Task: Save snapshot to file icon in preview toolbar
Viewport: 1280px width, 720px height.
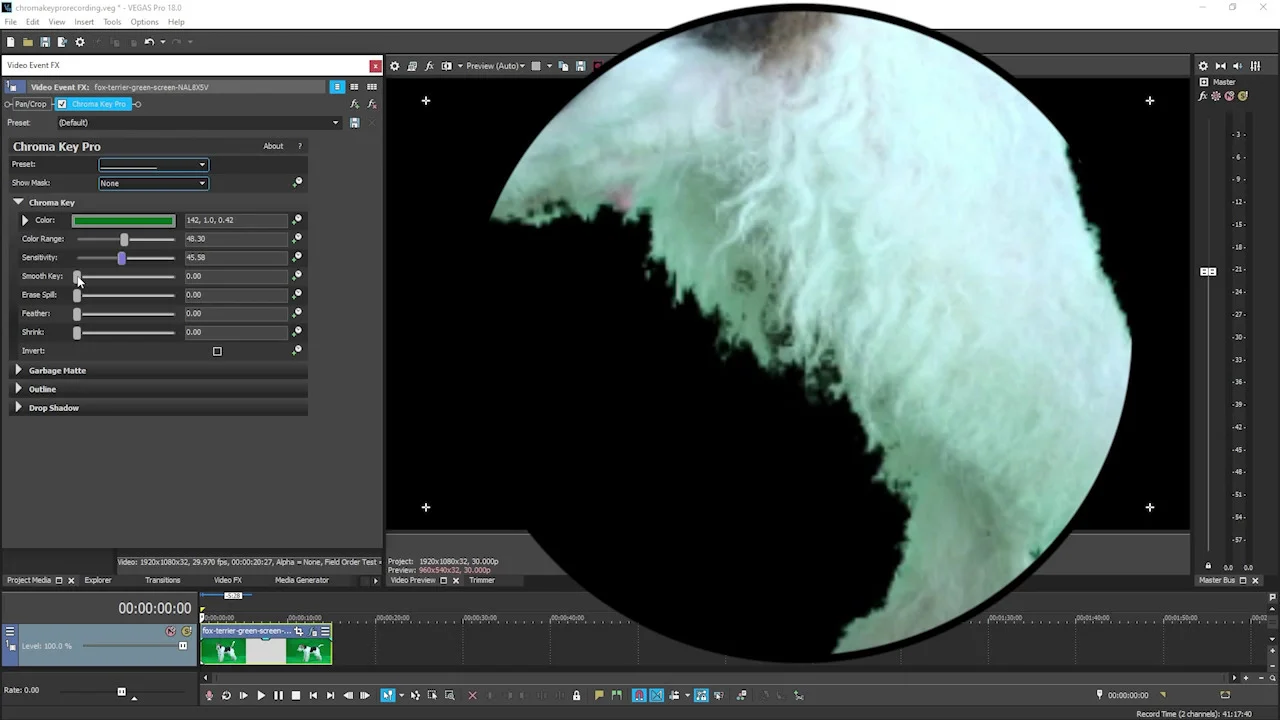Action: coord(579,66)
